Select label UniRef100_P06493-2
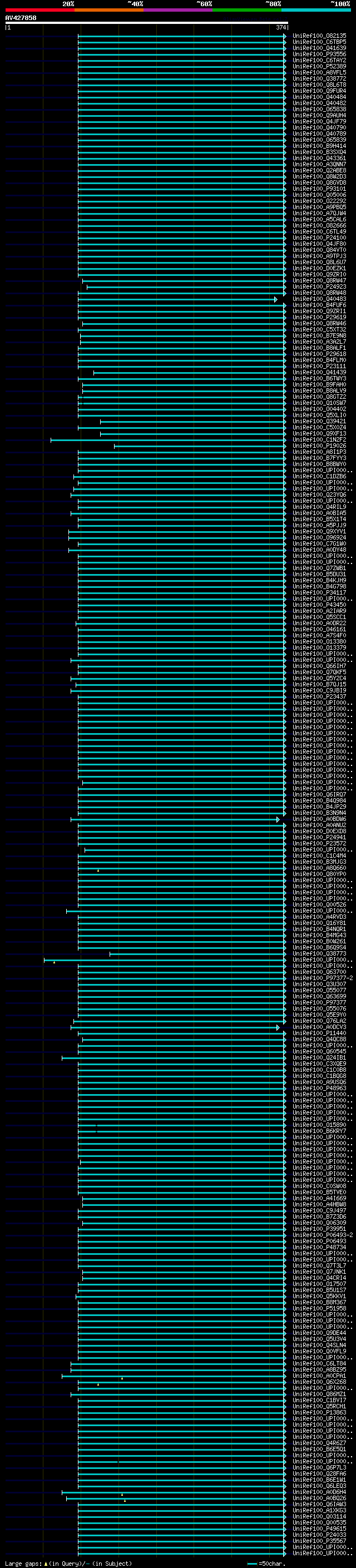Screen dimensions: 356x1568 point(323,1235)
